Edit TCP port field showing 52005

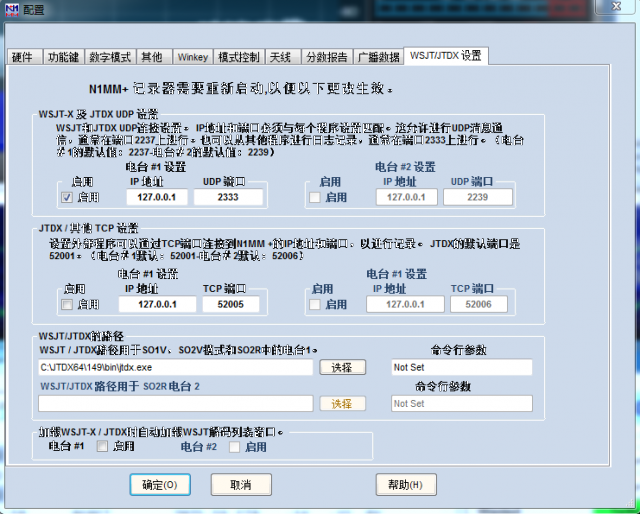pyautogui.click(x=231, y=305)
